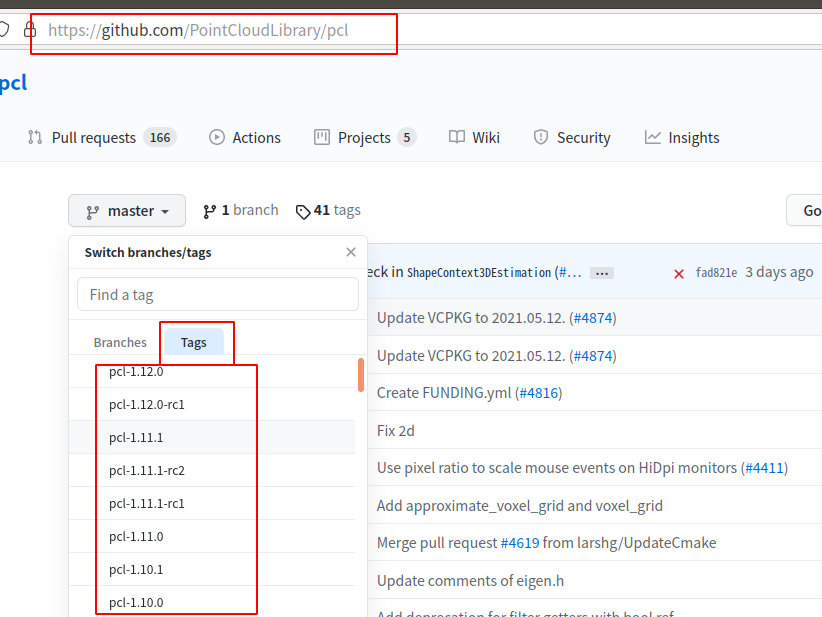Click the branch icon in master button
This screenshot has height=617, width=822.
coord(93,212)
